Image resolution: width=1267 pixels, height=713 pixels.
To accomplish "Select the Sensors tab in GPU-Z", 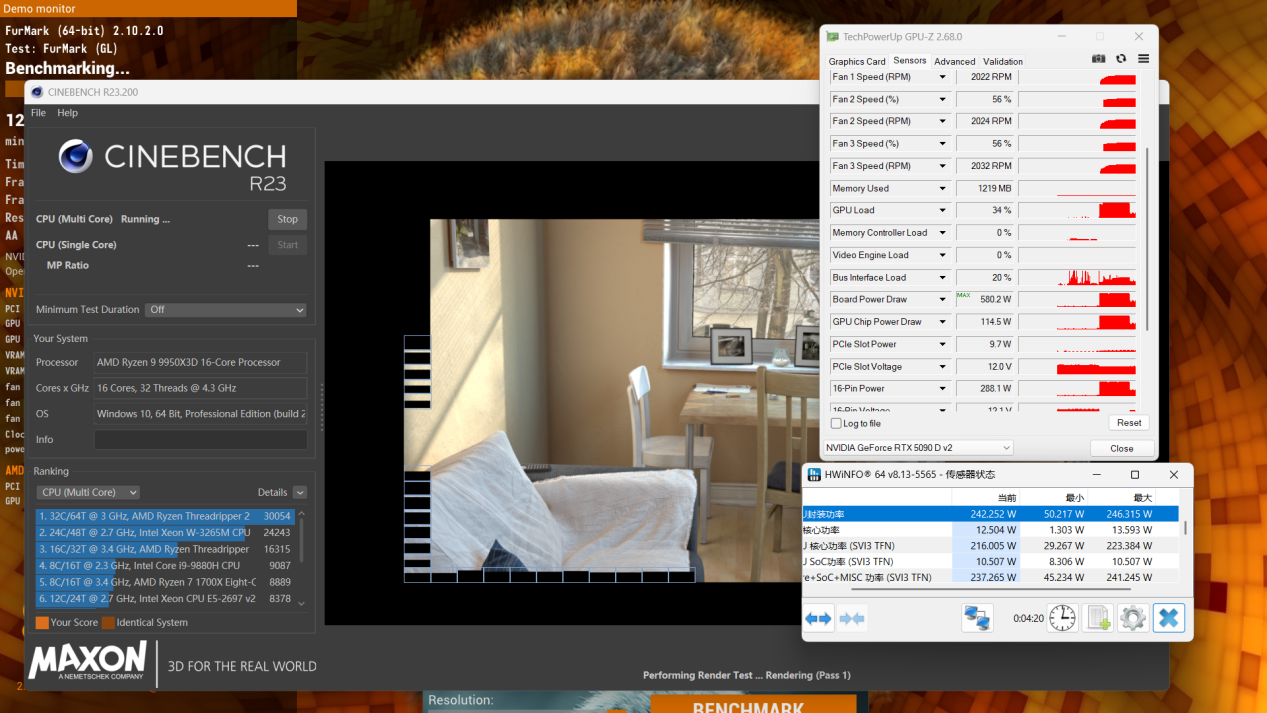I will pos(910,60).
